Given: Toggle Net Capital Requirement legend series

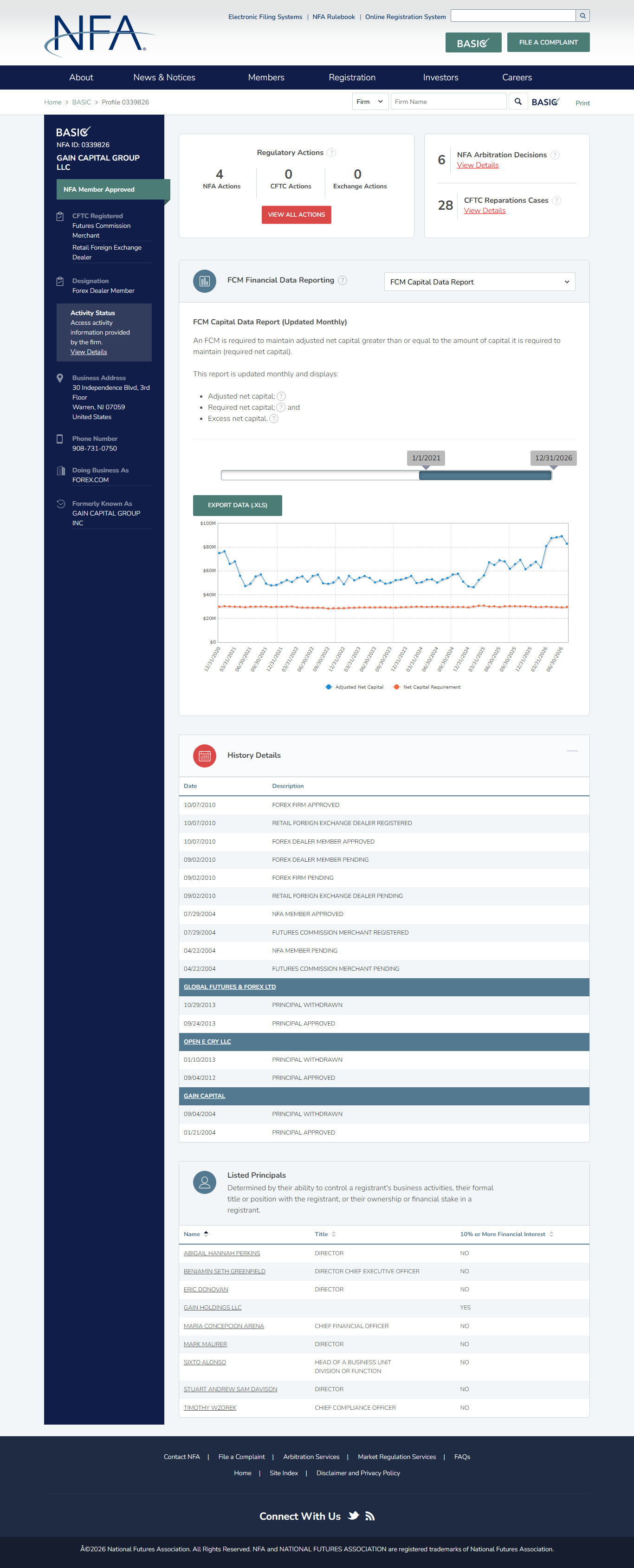Looking at the screenshot, I should pyautogui.click(x=427, y=687).
